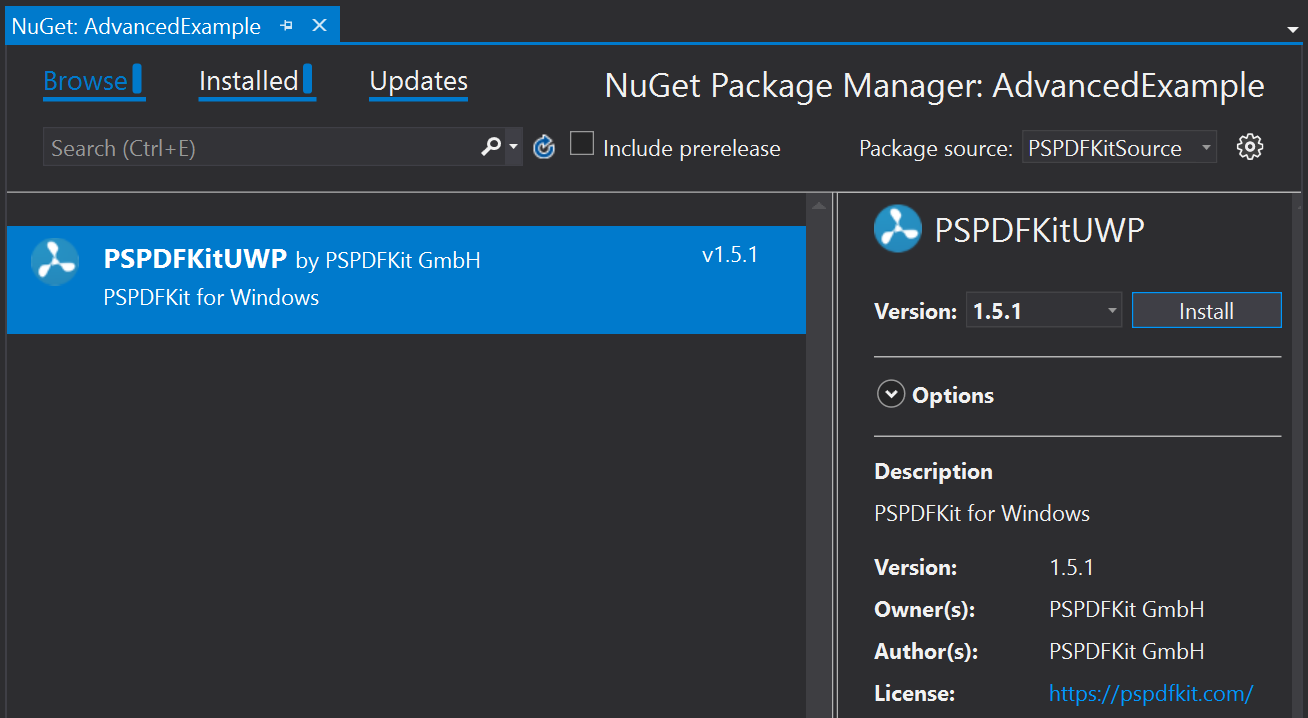Click 'PSPDFKit for Windows' text in details pane

coord(982,514)
